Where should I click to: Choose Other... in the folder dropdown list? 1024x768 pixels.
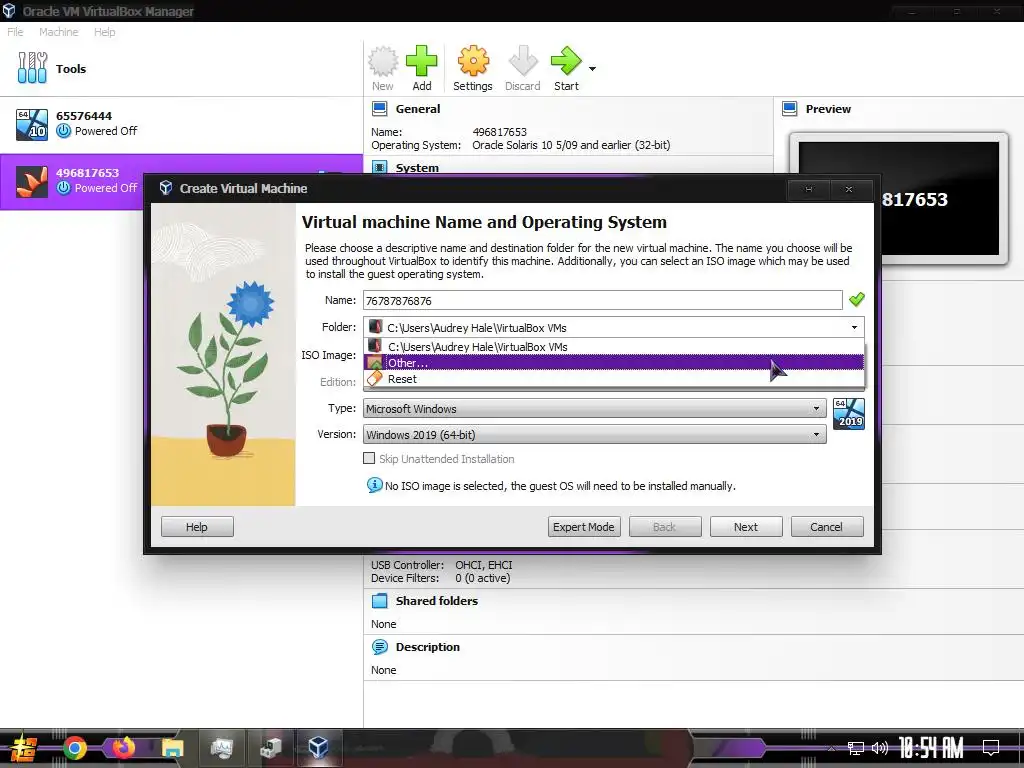(x=614, y=362)
